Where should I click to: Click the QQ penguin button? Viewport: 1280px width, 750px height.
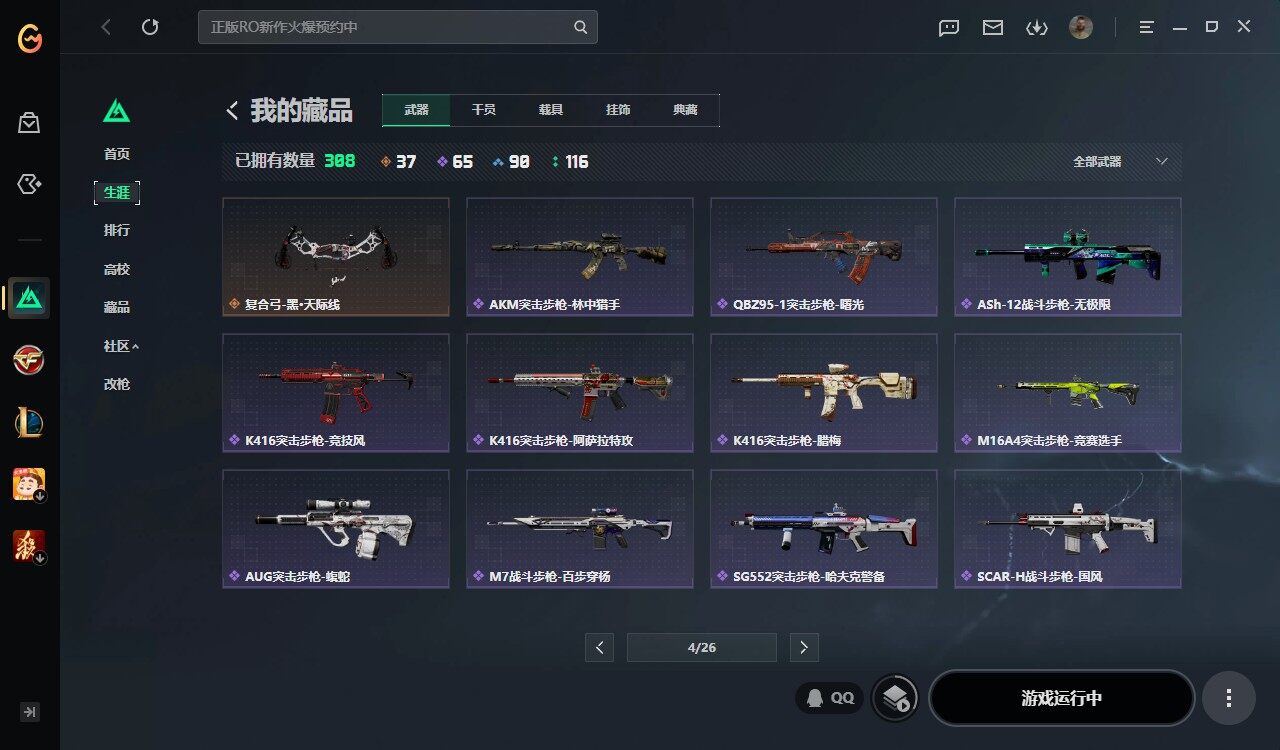point(830,698)
